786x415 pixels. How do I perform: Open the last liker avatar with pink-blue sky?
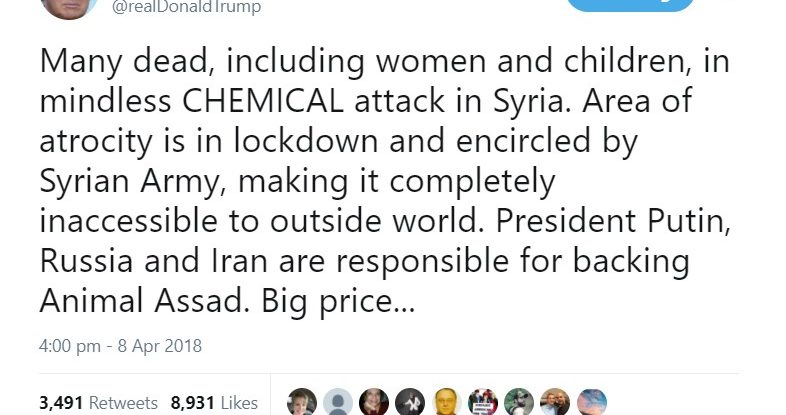(x=591, y=402)
